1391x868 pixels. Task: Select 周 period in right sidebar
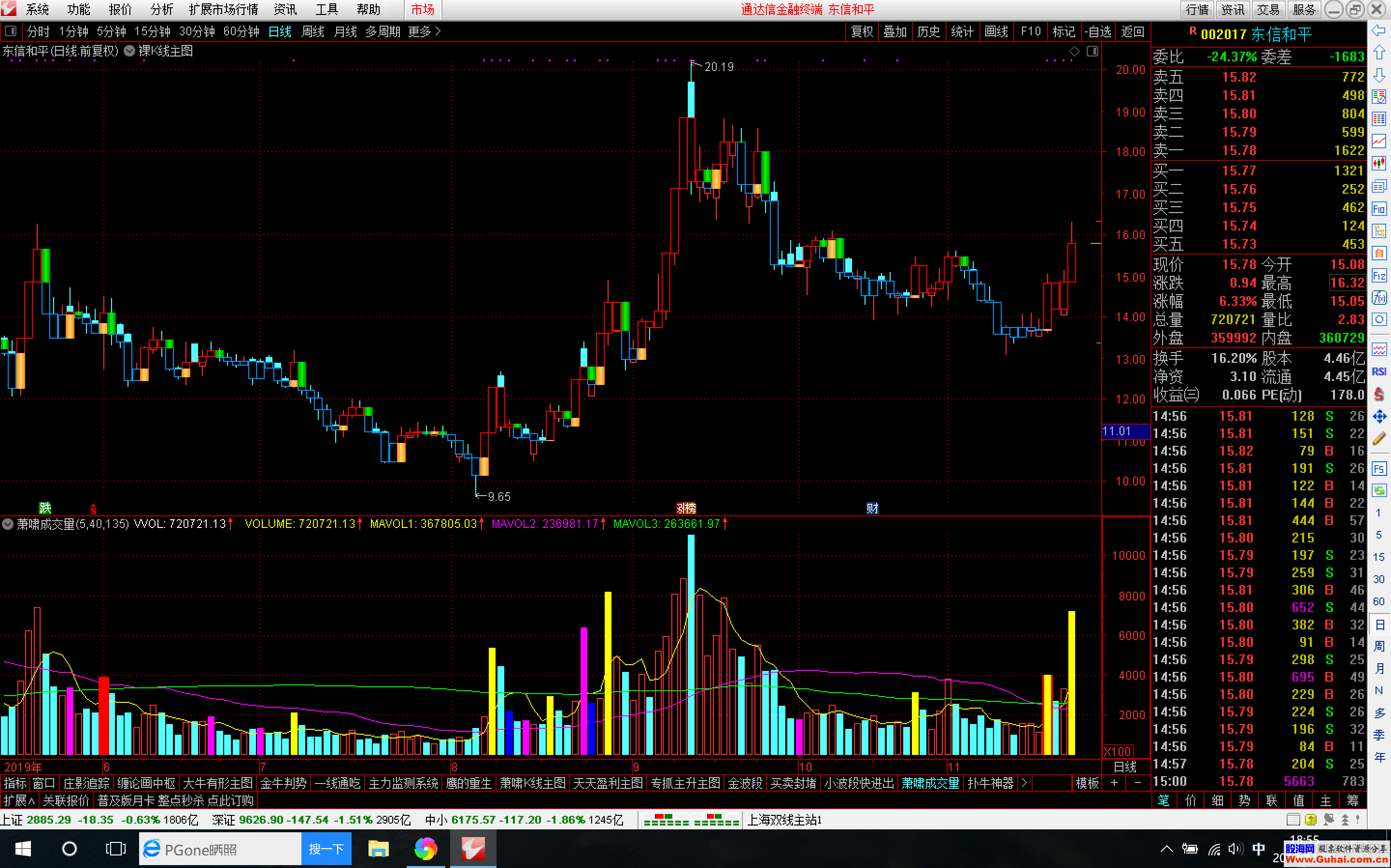point(1379,646)
